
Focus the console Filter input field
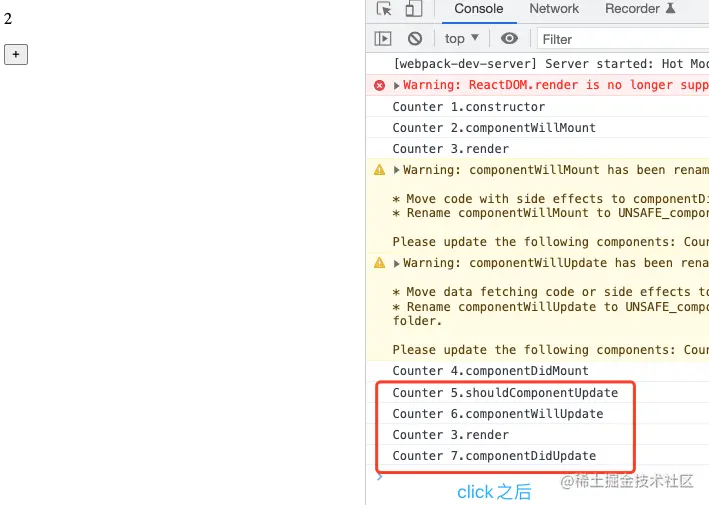click(x=623, y=39)
